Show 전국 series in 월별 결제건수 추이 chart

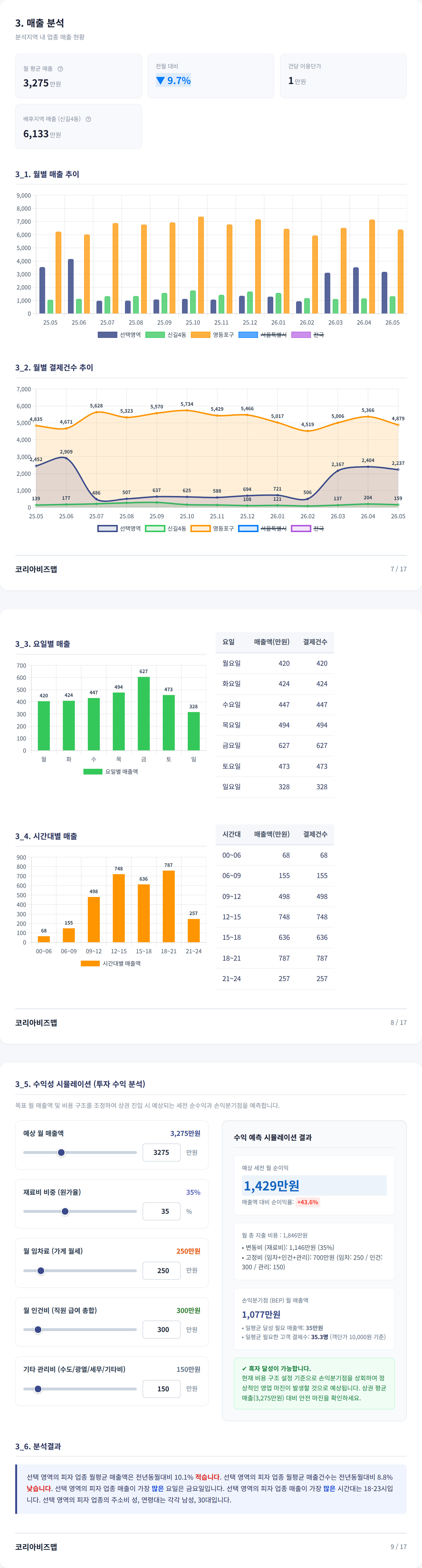click(x=307, y=528)
